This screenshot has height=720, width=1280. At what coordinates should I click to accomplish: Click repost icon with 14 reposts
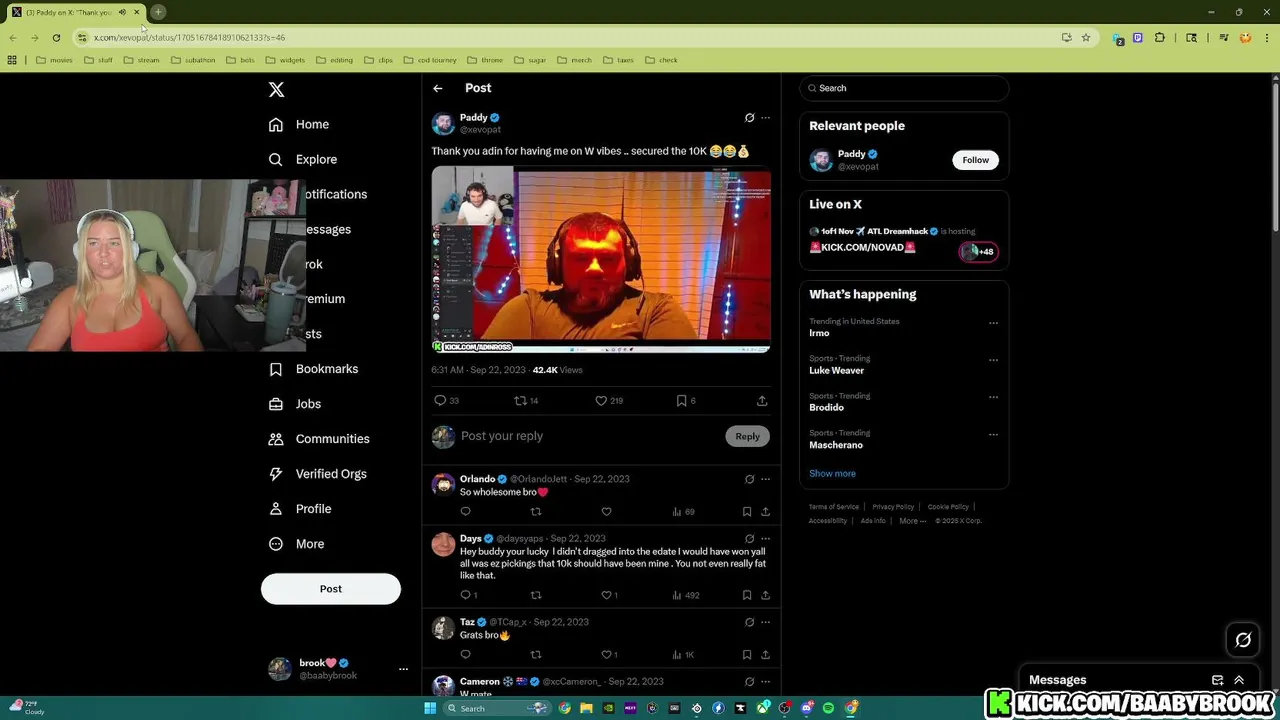click(526, 401)
